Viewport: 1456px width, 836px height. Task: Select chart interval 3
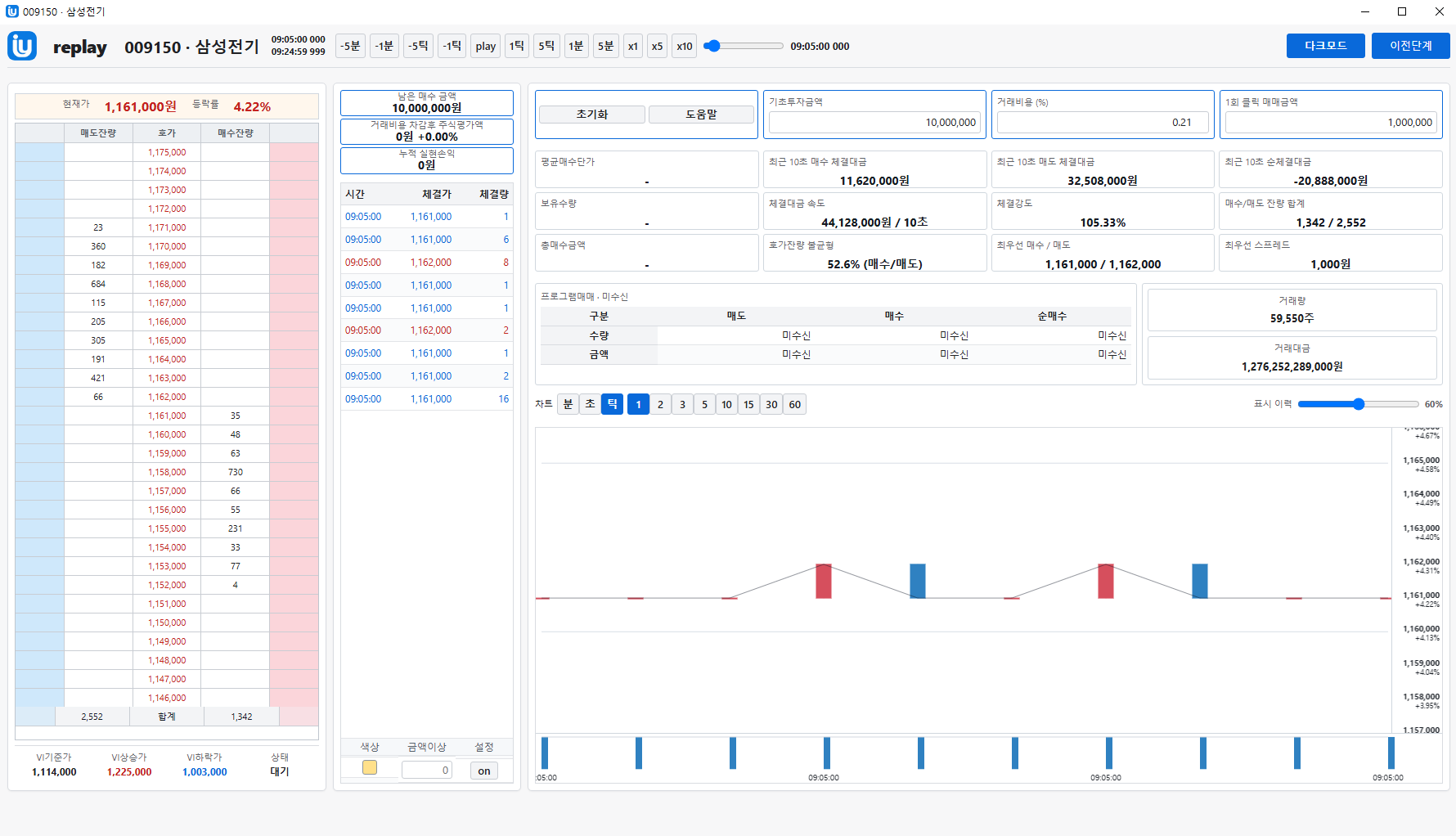683,404
